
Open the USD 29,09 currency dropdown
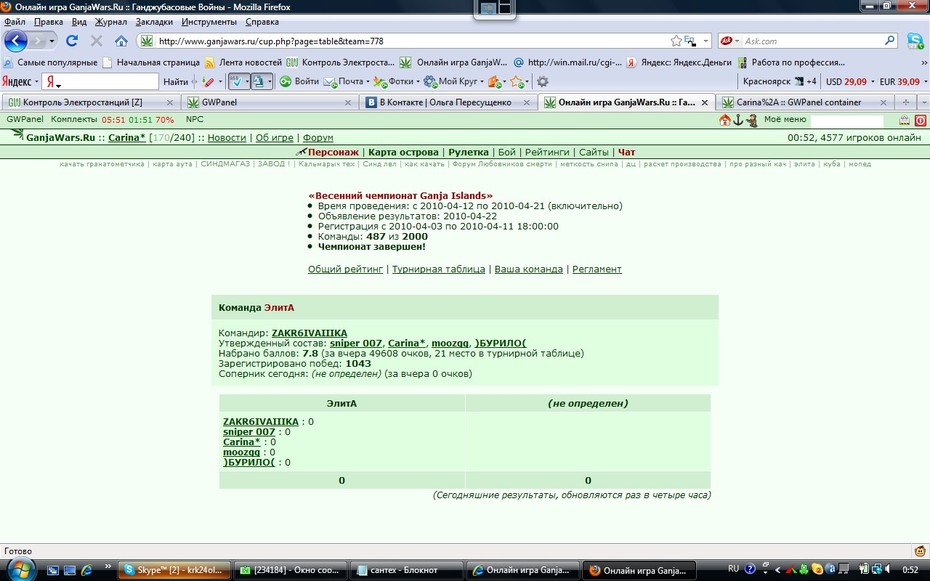point(872,82)
